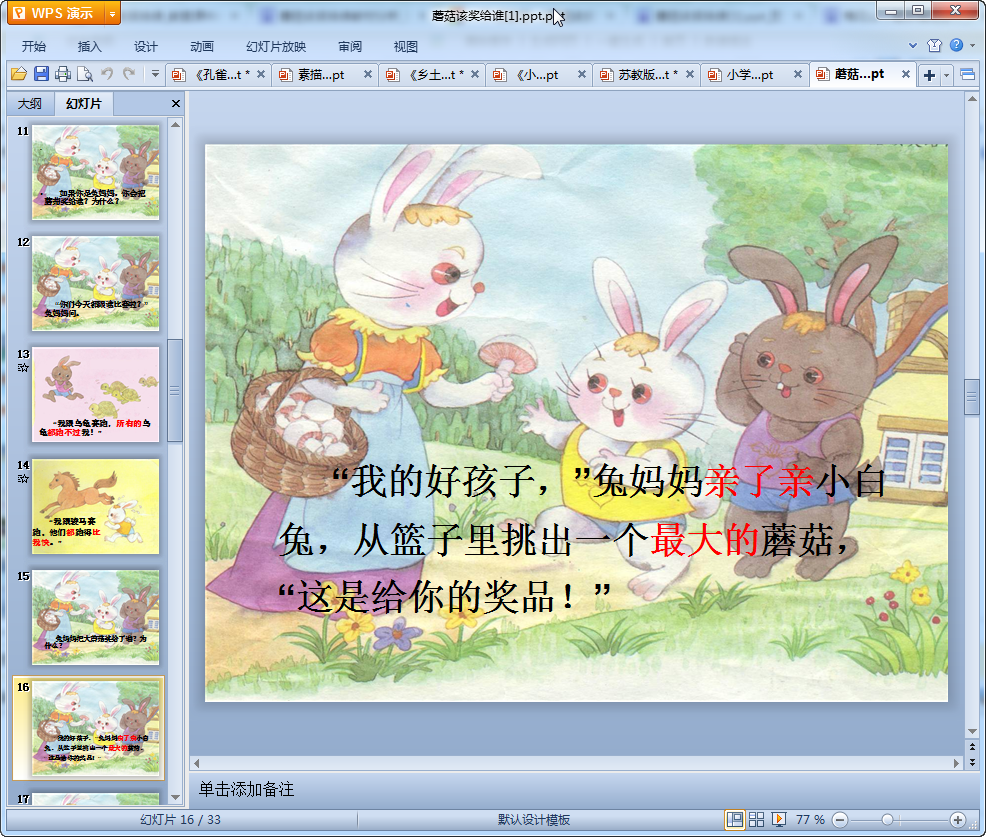Viewport: 986px width, 837px height.
Task: Expand the help dropdown arrow
Action: pyautogui.click(x=972, y=45)
